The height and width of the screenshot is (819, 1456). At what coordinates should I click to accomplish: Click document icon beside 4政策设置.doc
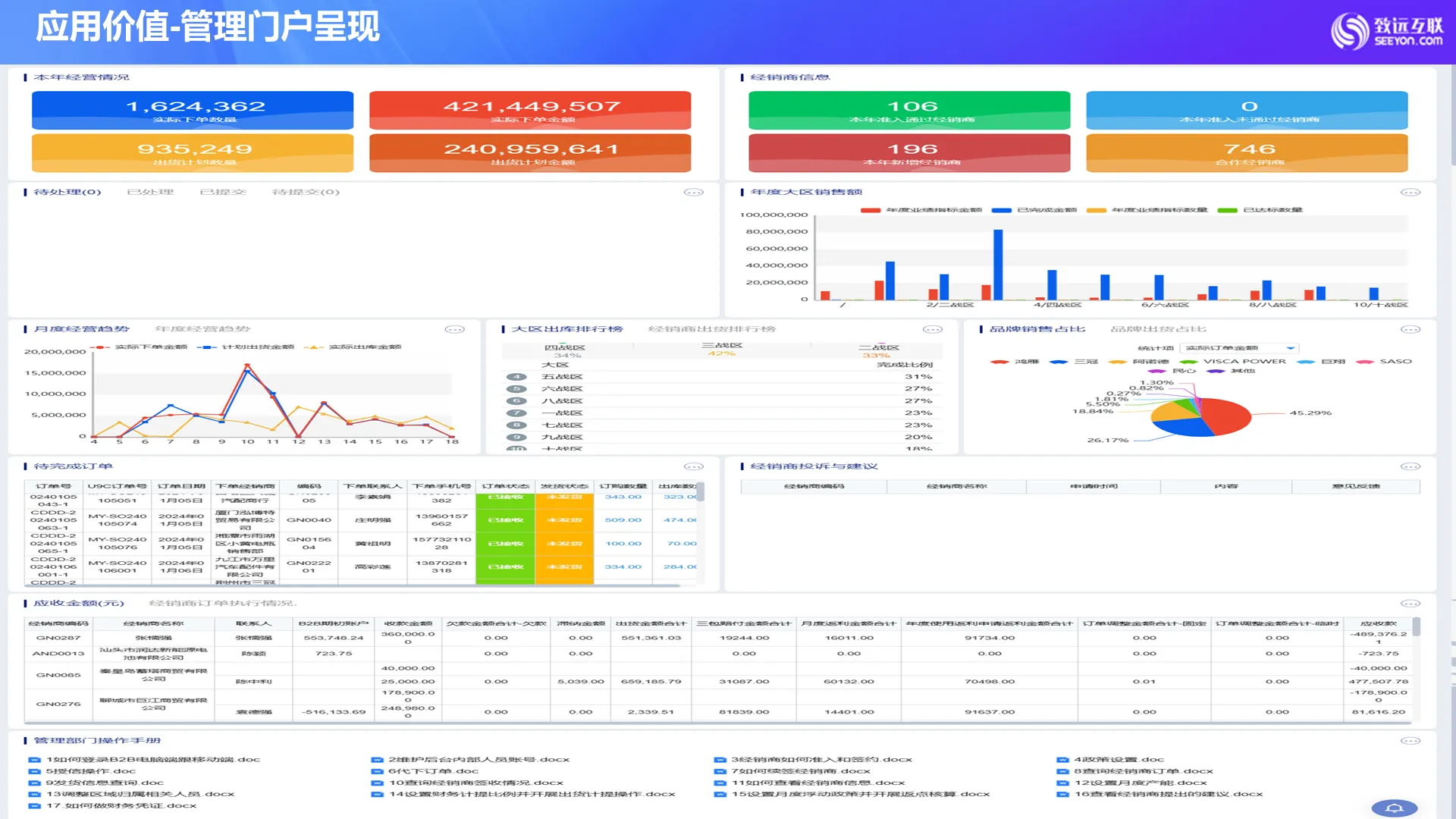point(1062,760)
